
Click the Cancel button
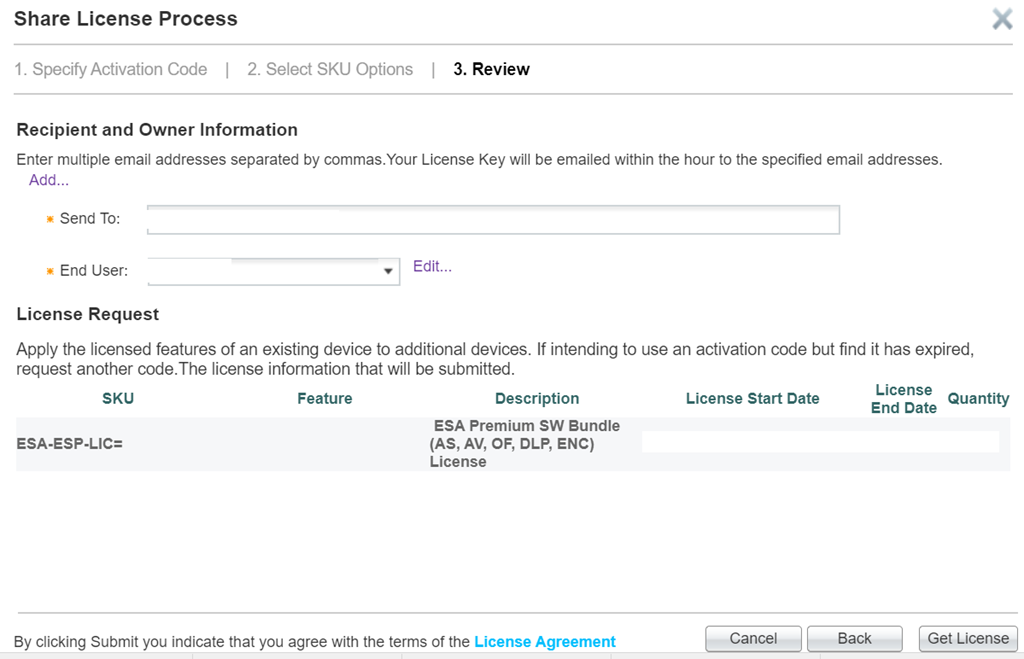753,638
